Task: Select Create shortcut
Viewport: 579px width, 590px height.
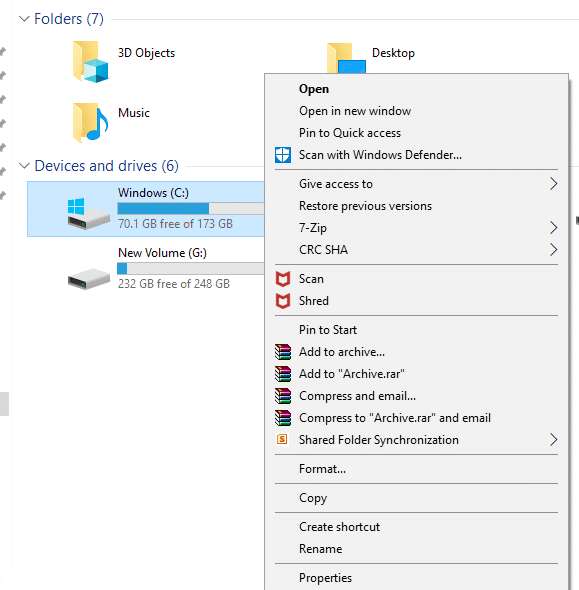Action: pos(416,527)
